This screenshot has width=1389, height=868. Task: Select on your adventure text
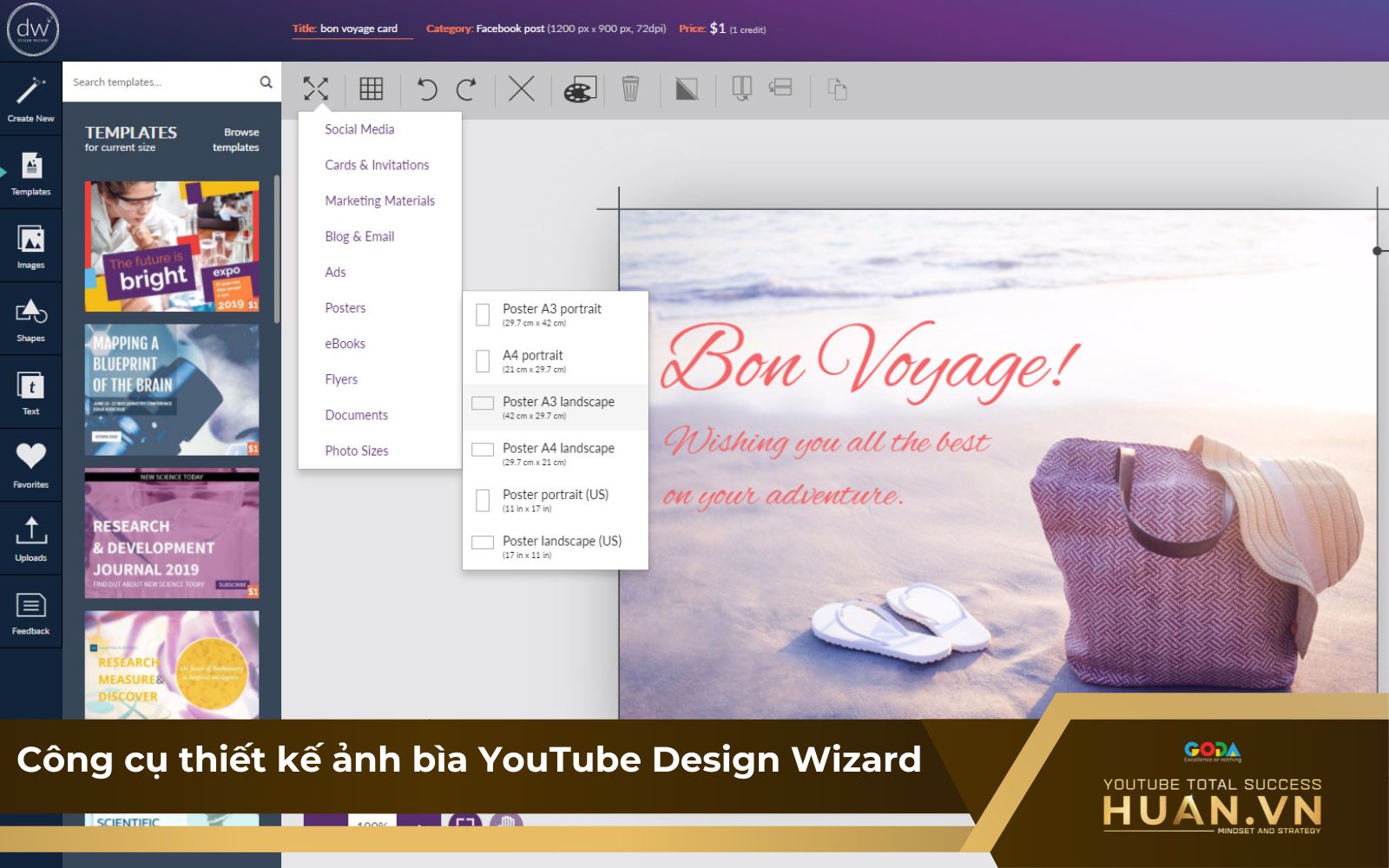click(x=783, y=495)
